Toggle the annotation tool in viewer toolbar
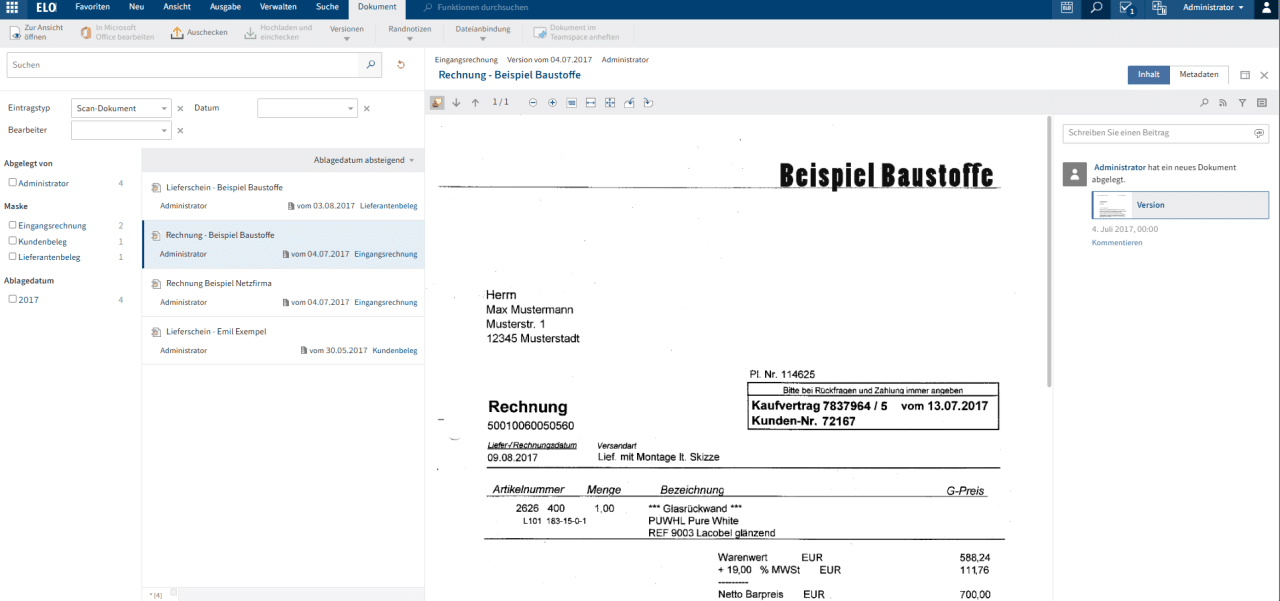Screen dimensions: 1280x601 pyautogui.click(x=437, y=102)
